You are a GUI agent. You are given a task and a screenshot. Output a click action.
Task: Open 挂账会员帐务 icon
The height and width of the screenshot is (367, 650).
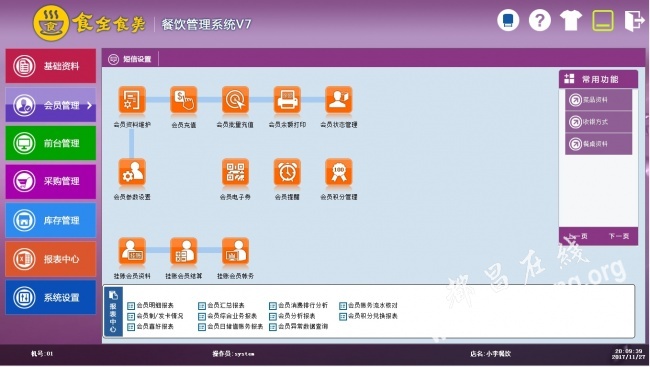(x=235, y=251)
